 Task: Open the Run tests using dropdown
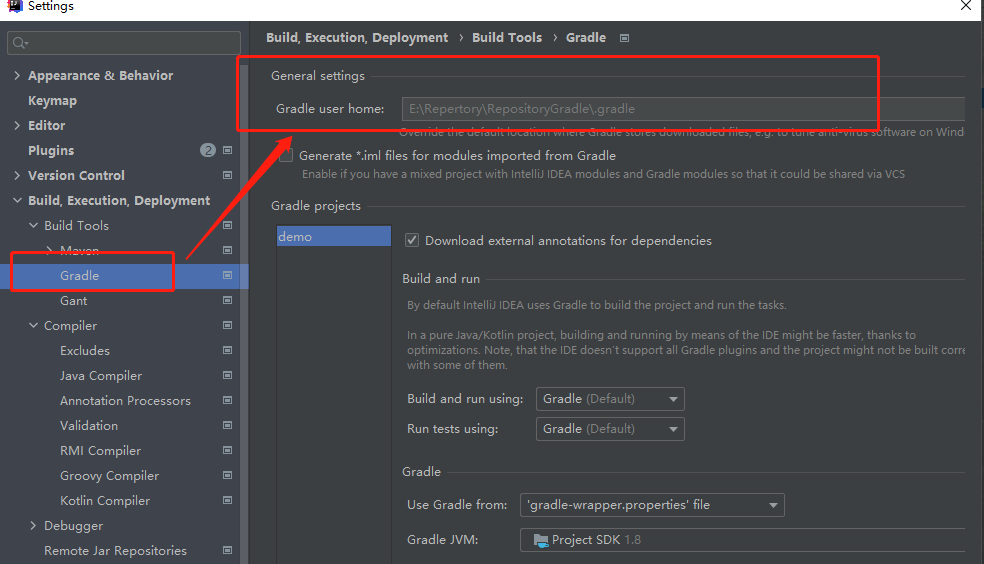coord(610,429)
